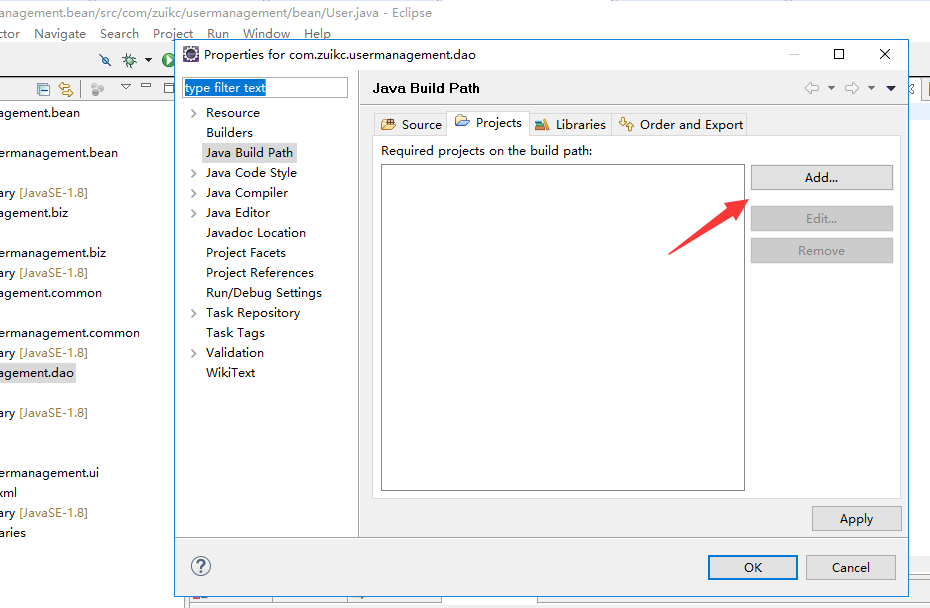Screen dimensions: 930x608
Task: Select the ermanagement.biz package in Package Explorer
Action: (53, 253)
